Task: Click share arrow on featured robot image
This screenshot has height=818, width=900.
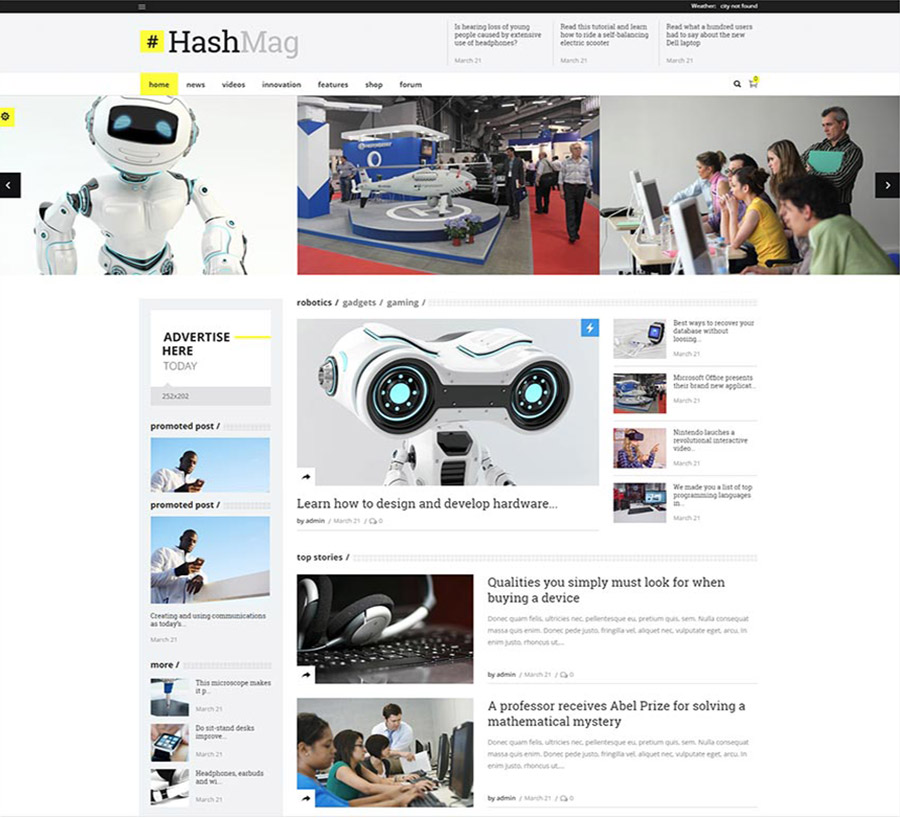Action: (307, 477)
